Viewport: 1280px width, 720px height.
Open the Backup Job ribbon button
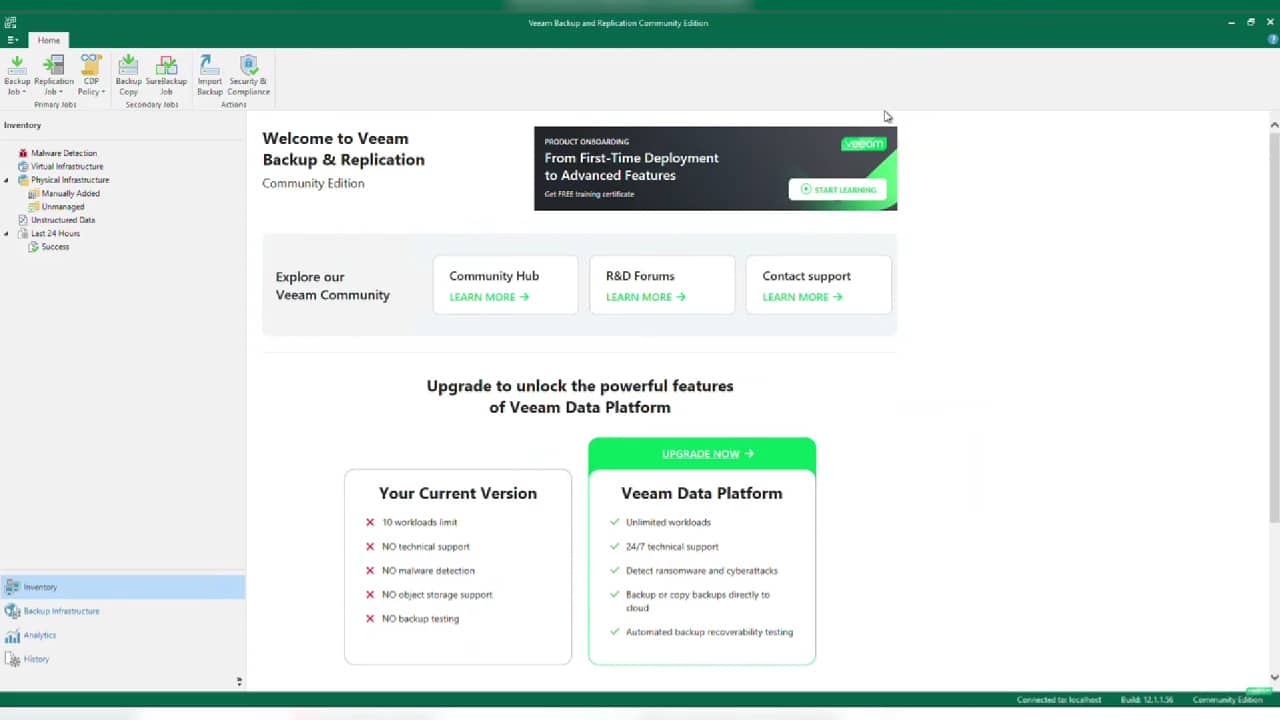pos(17,75)
